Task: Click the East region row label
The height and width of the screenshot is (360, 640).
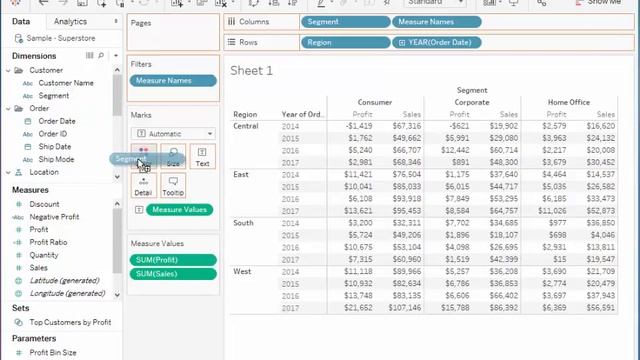Action: pos(241,175)
